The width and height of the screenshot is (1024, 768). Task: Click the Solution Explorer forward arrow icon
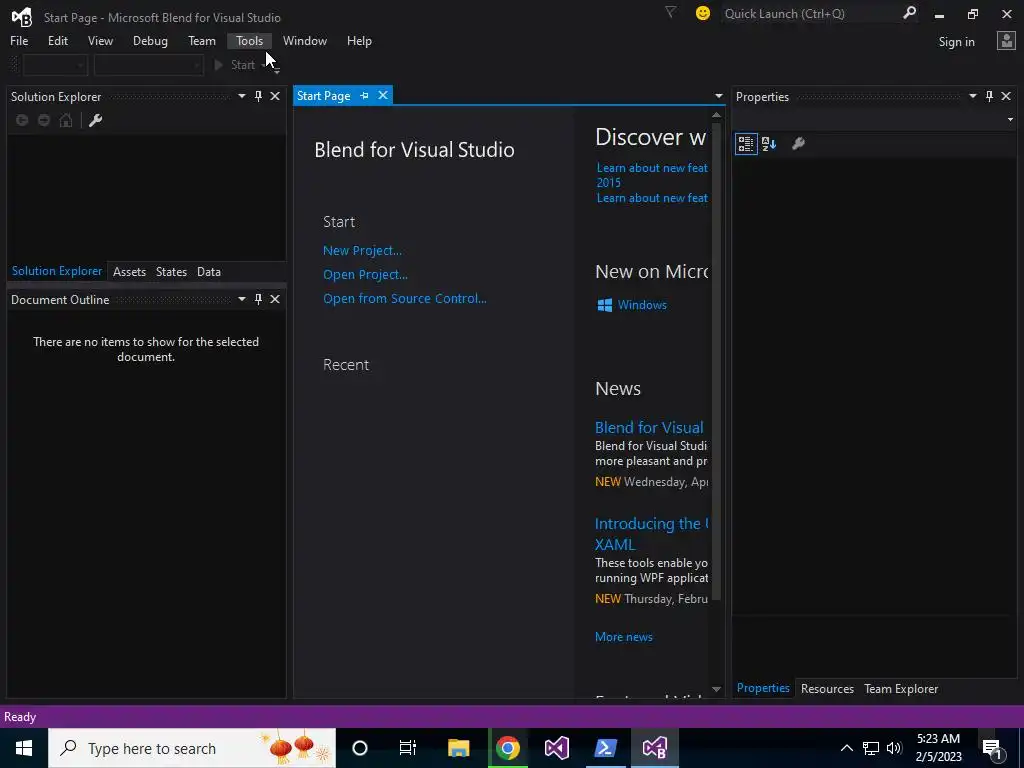pos(44,120)
